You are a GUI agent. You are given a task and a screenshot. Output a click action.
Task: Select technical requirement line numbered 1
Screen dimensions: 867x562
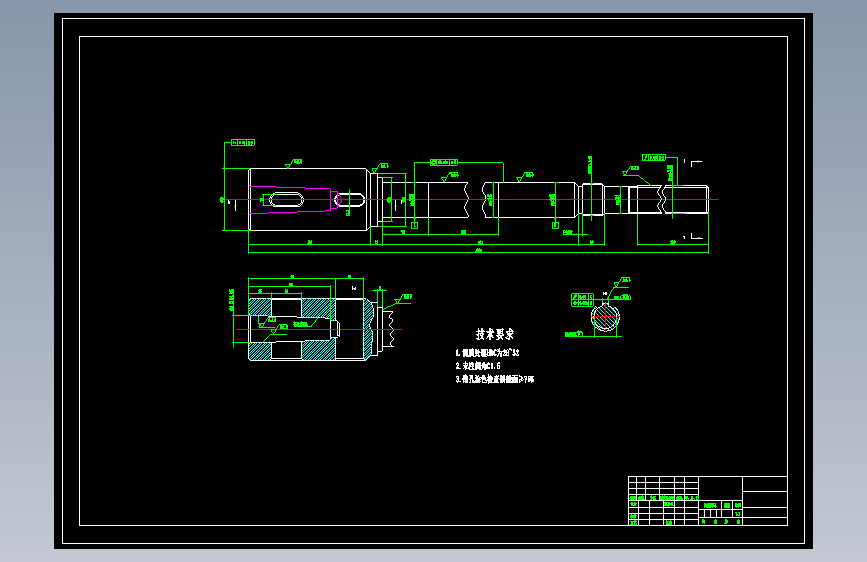487,352
